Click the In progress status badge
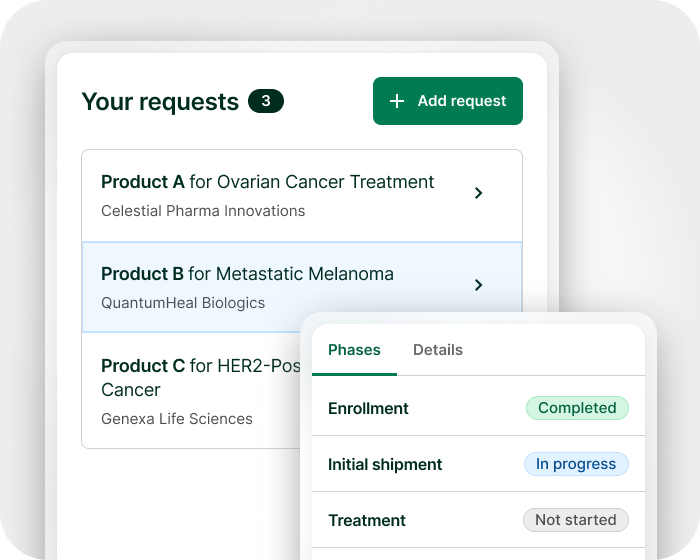The width and height of the screenshot is (700, 560). [x=576, y=464]
